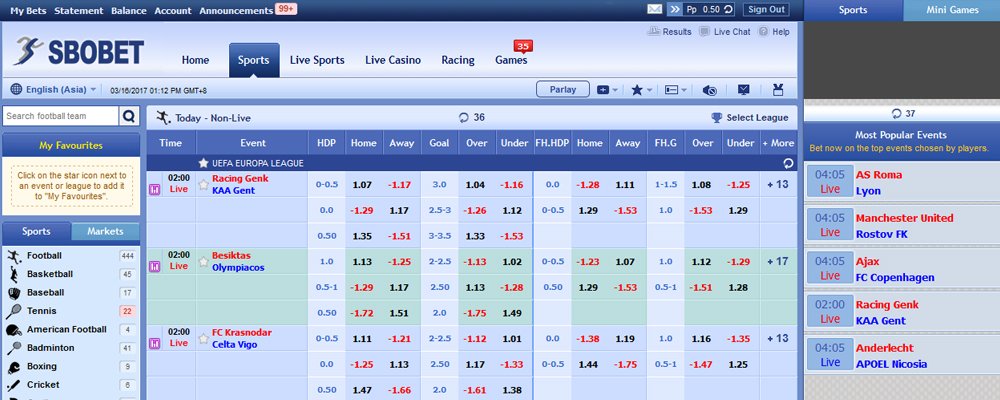Open the mail envelope inbox icon
Screen dimensions: 1000x400
[x=654, y=10]
